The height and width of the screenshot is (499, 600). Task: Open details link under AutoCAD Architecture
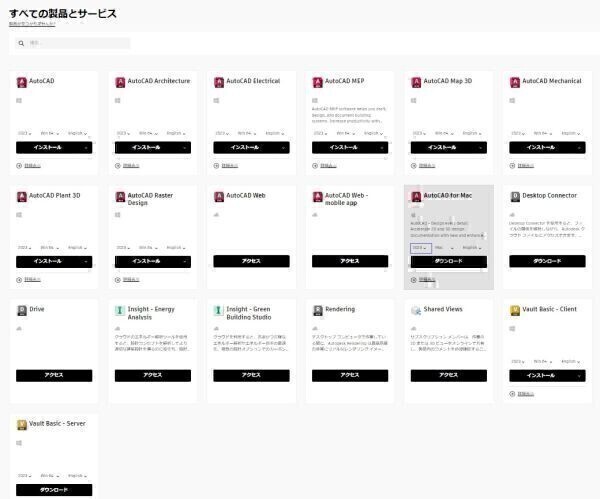point(131,166)
